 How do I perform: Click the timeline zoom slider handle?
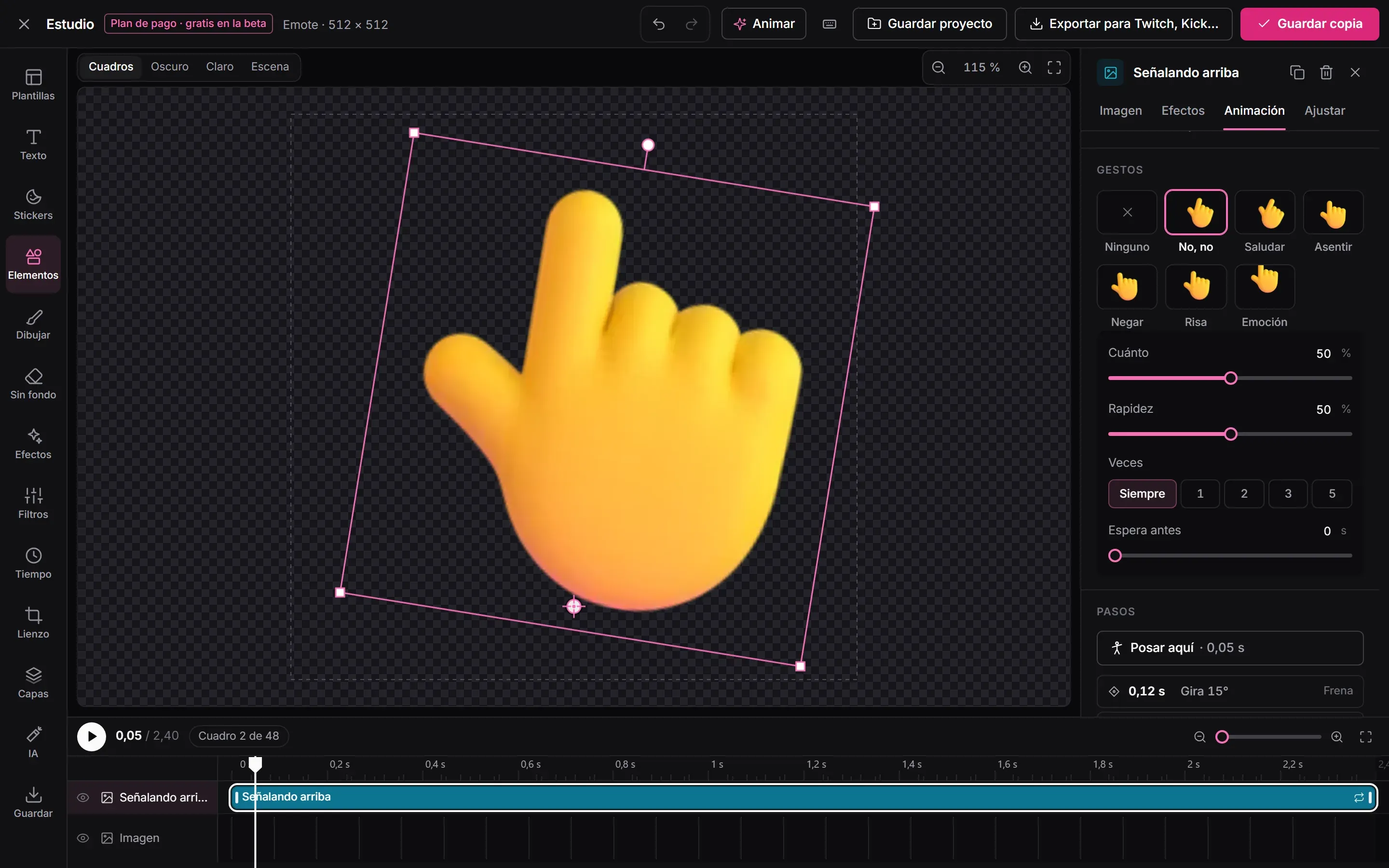coord(1222,736)
